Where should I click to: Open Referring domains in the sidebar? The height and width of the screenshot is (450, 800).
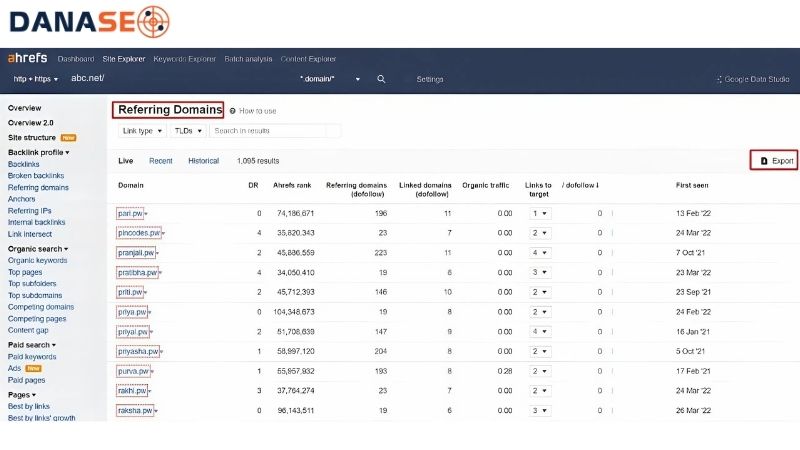coord(38,187)
